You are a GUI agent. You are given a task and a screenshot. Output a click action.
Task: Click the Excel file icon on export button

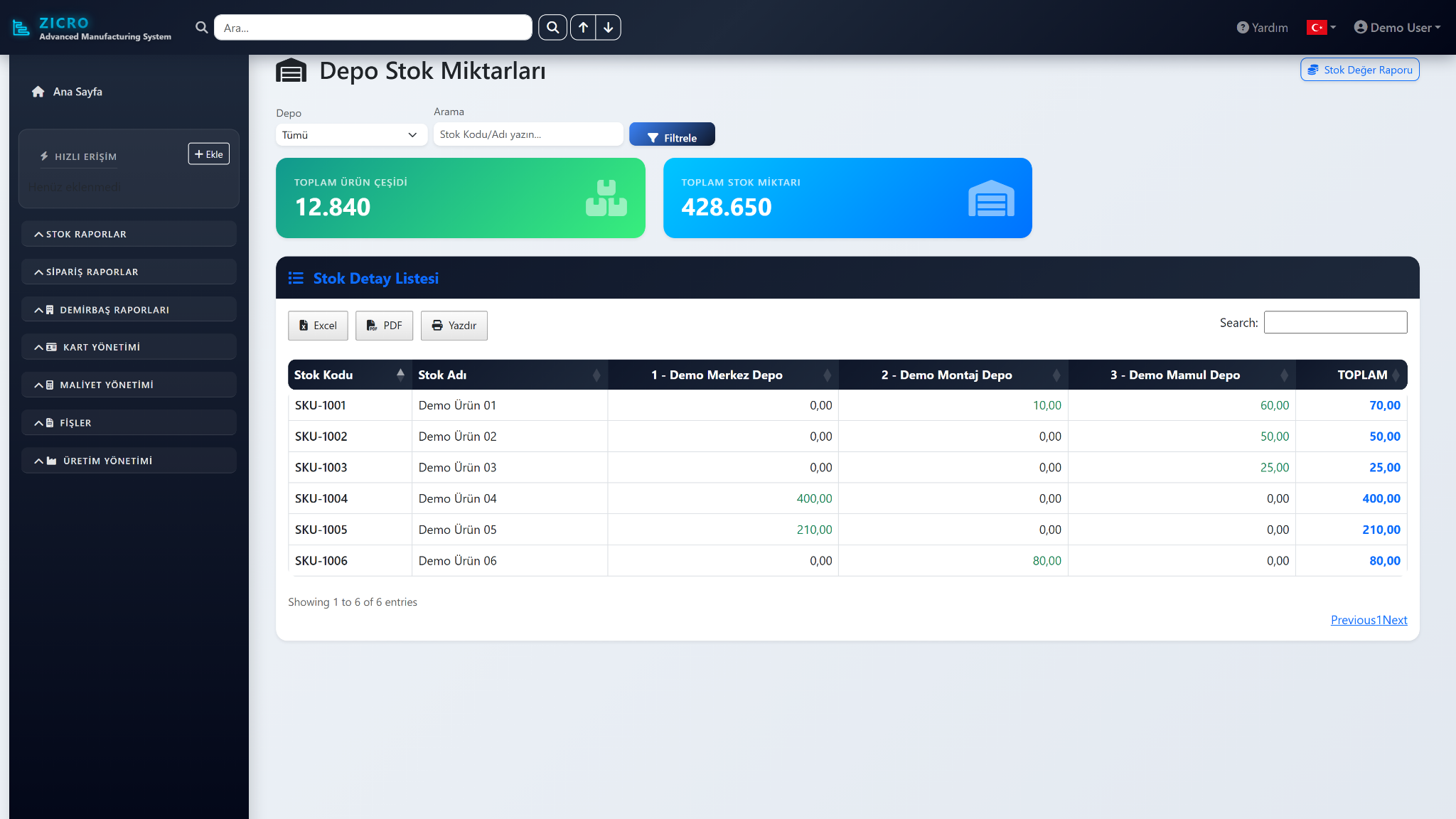(x=304, y=326)
